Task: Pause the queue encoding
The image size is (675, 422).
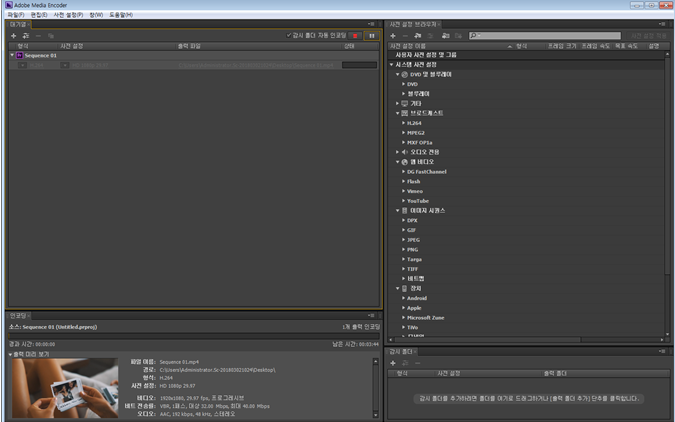Action: [372, 36]
